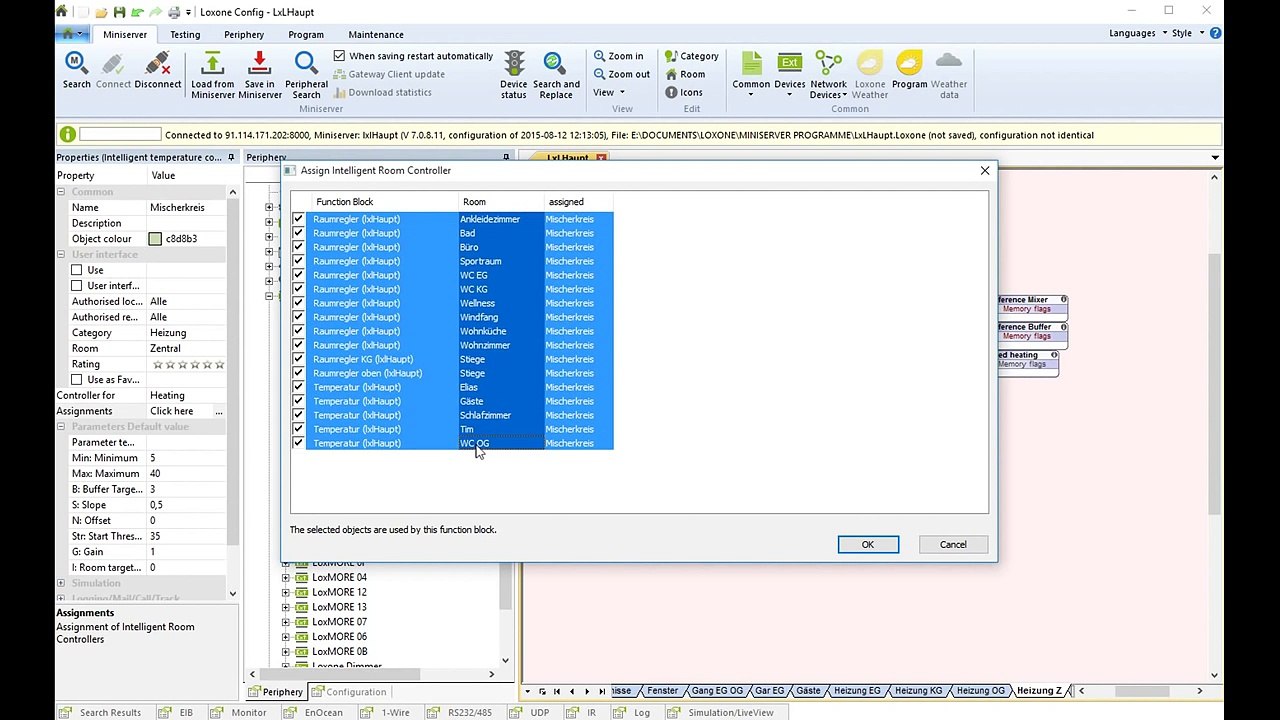Tick the 'User interf...' checkbox
1280x720 pixels.
pyautogui.click(x=77, y=286)
